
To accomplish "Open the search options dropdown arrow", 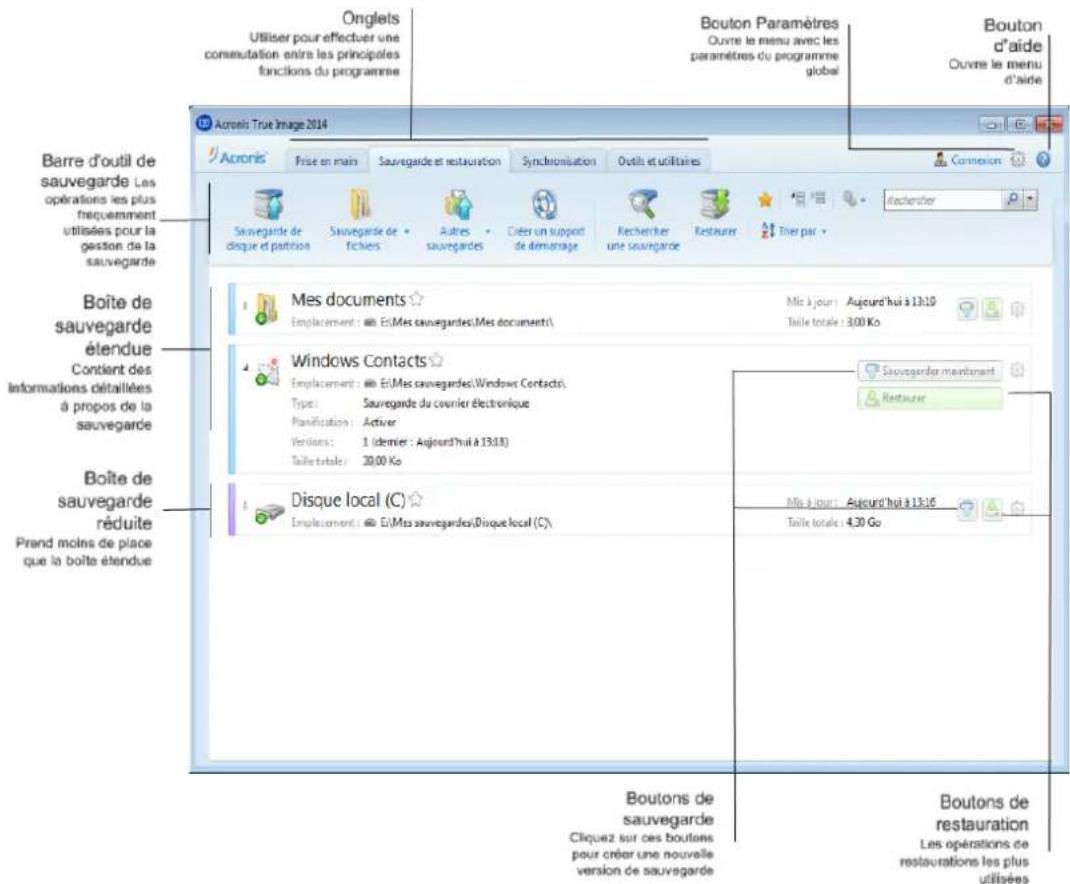I will pos(1030,199).
